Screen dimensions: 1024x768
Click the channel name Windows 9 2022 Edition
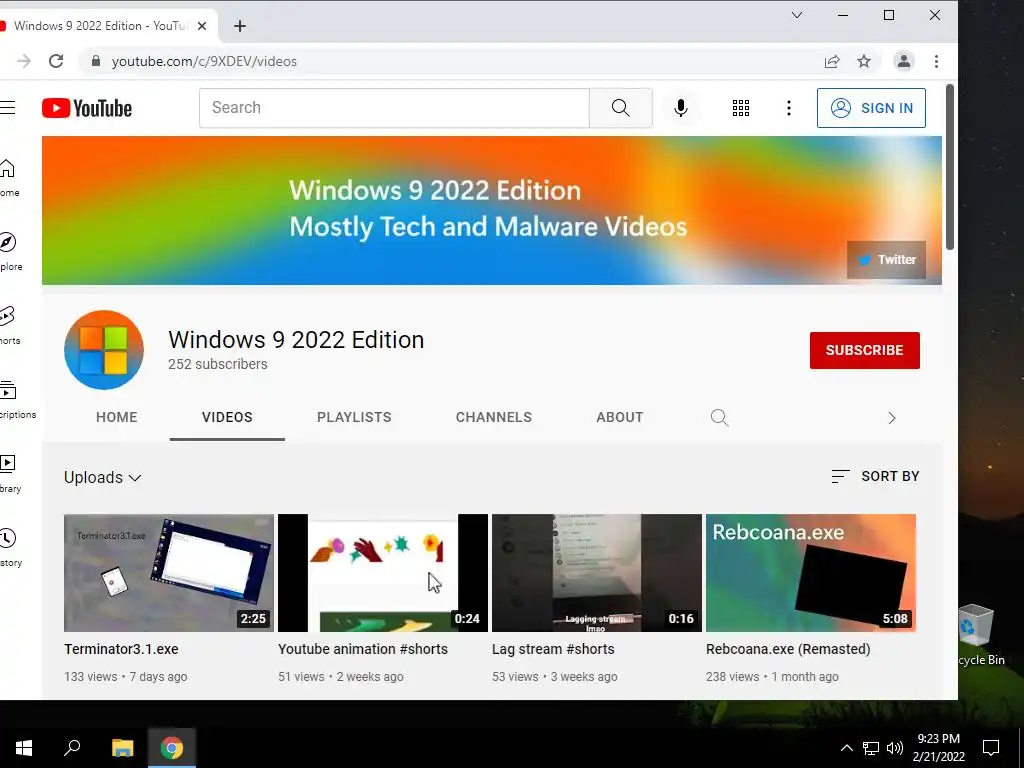296,340
